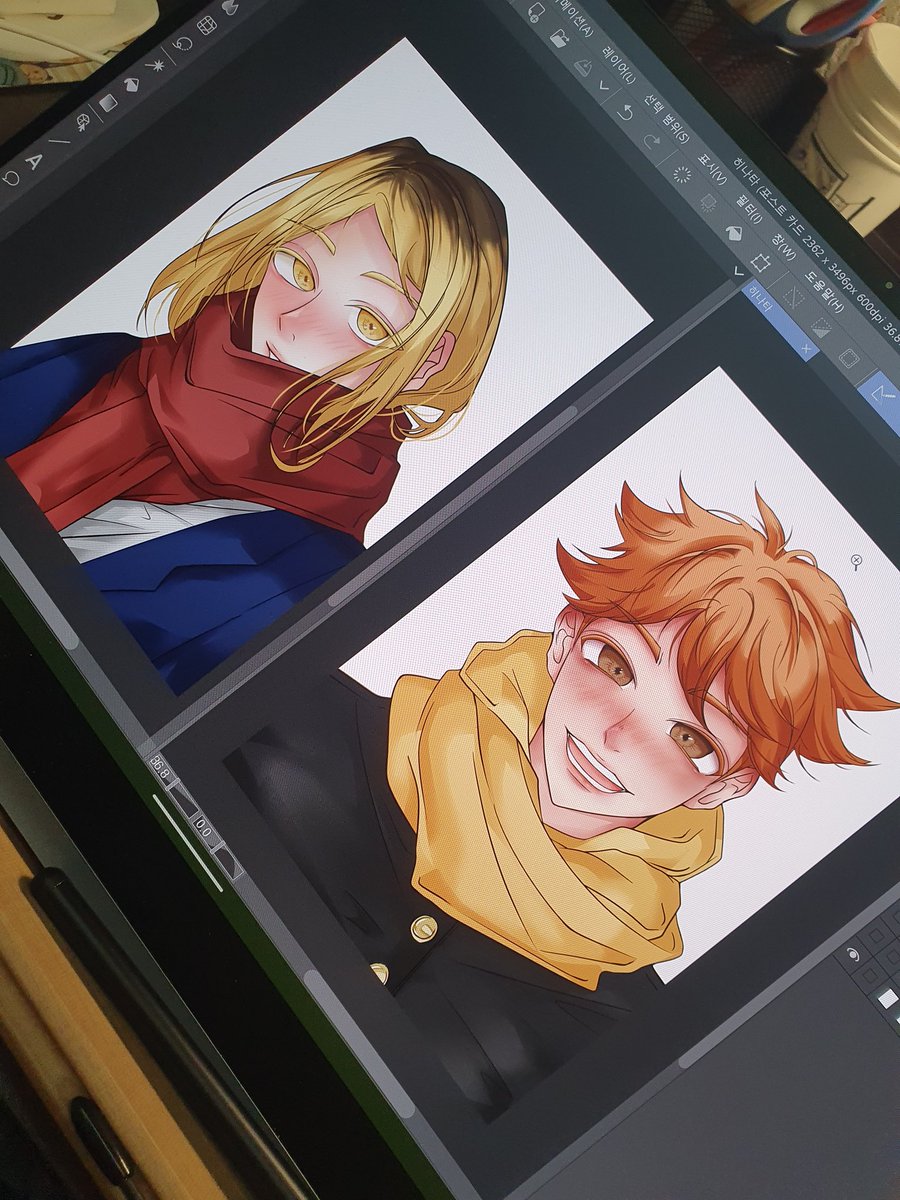Select the straight line Figure tool

pos(60,143)
